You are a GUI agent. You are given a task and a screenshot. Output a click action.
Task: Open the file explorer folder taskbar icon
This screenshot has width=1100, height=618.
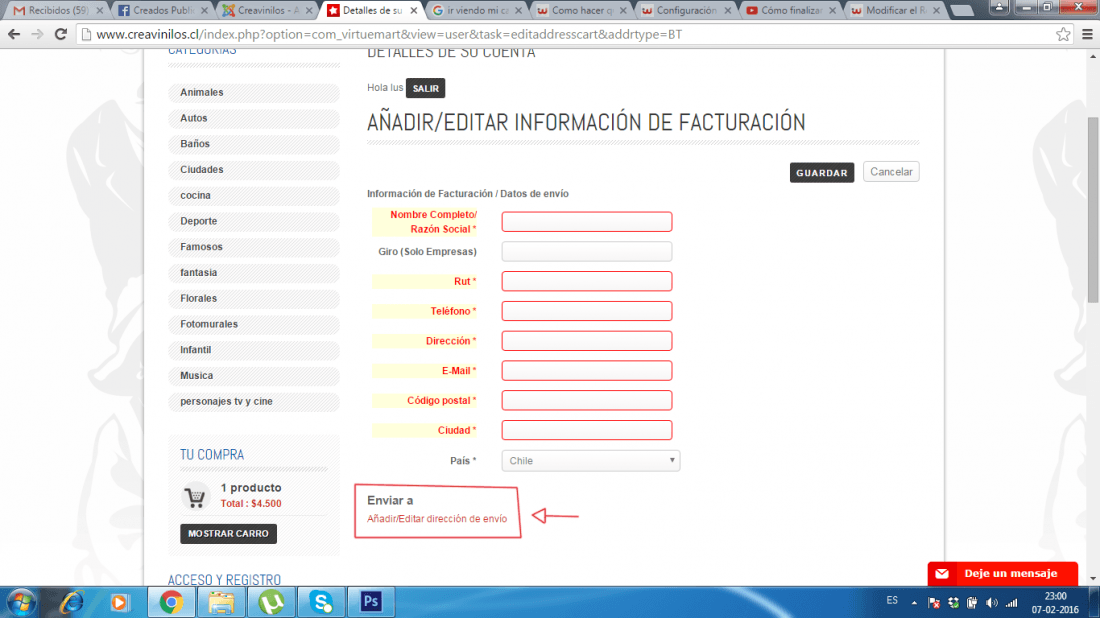(x=221, y=603)
